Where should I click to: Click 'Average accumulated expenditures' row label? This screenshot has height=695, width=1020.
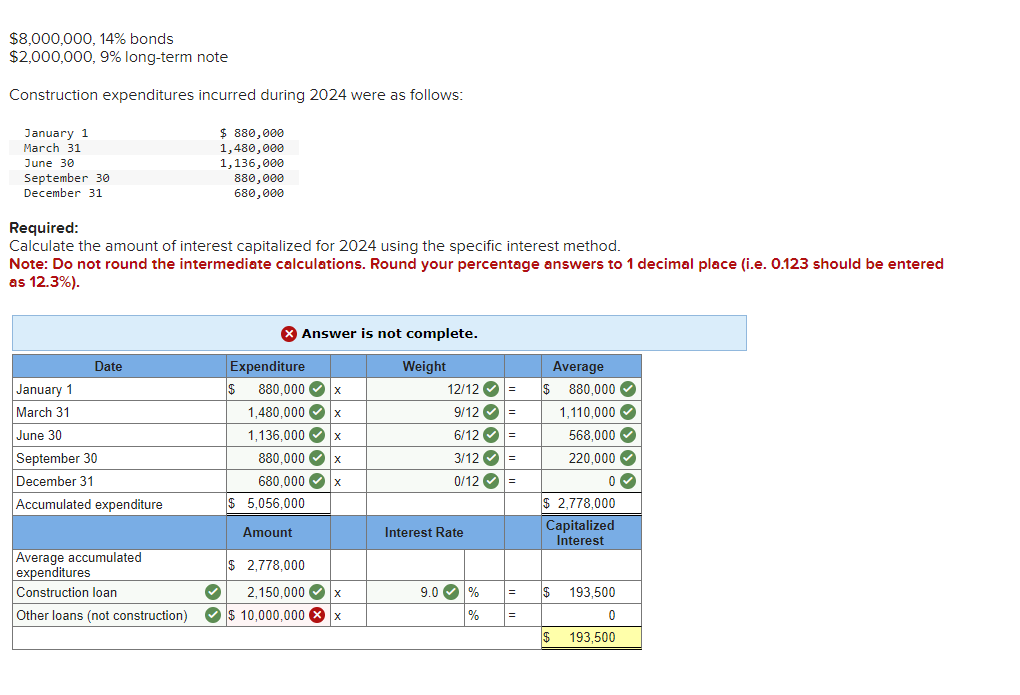pos(79,565)
